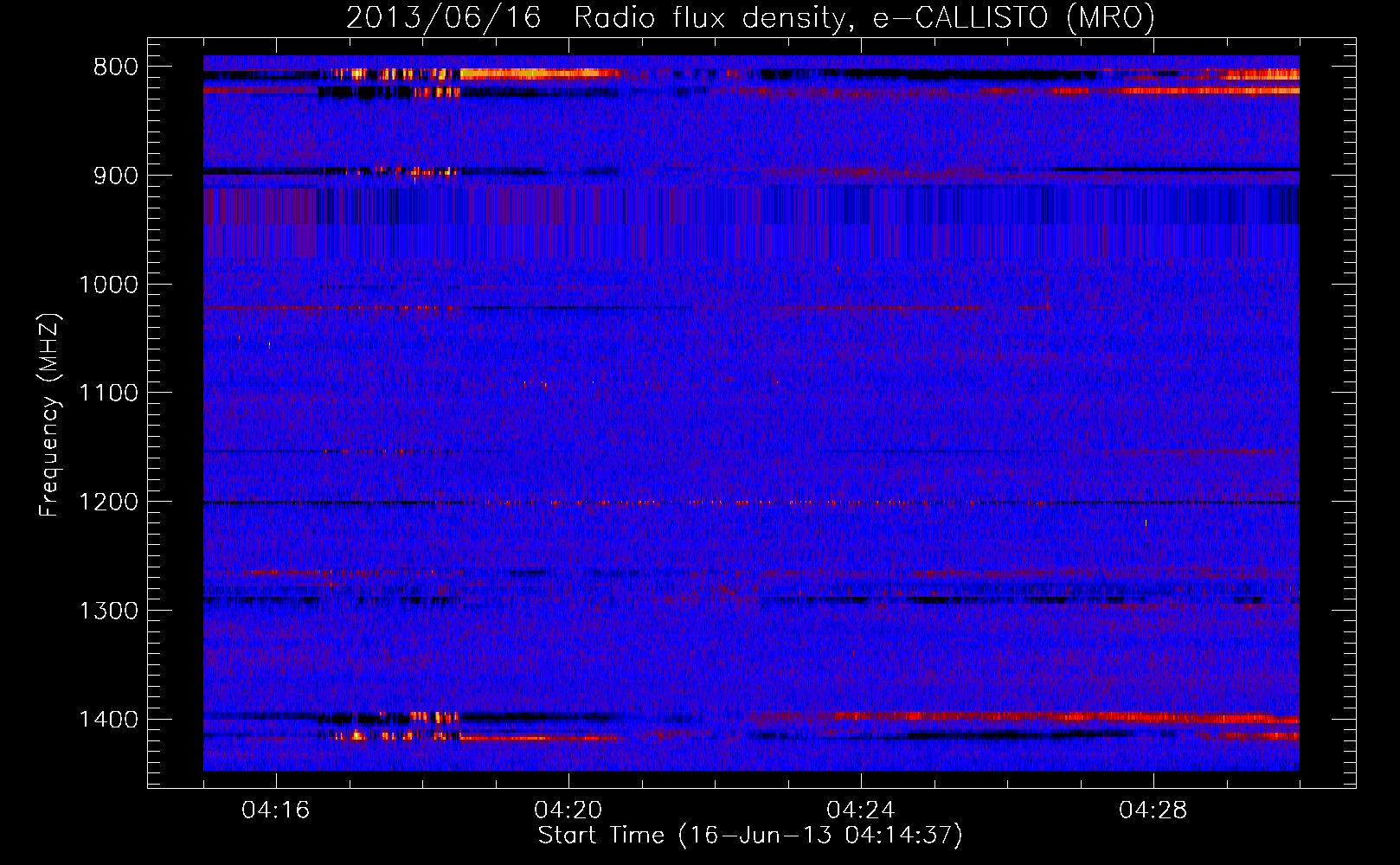
Task: Click the 1200 frequency tick label
Action: tap(109, 503)
